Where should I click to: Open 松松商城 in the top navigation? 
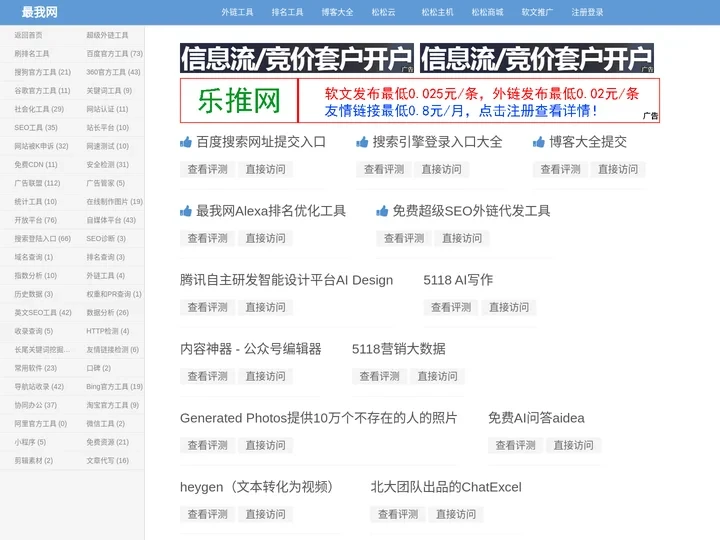[488, 12]
